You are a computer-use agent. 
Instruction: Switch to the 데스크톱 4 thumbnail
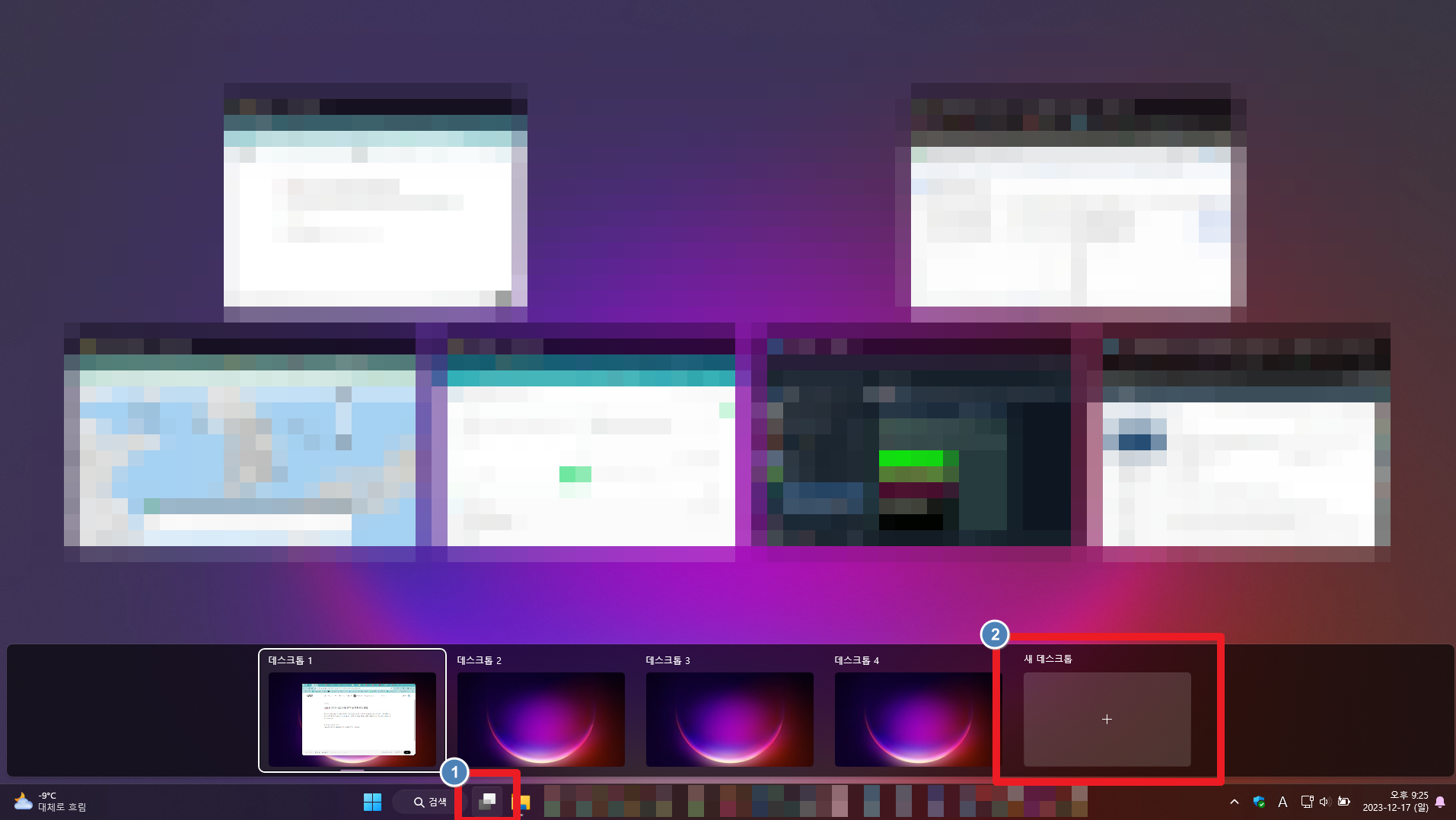point(919,720)
